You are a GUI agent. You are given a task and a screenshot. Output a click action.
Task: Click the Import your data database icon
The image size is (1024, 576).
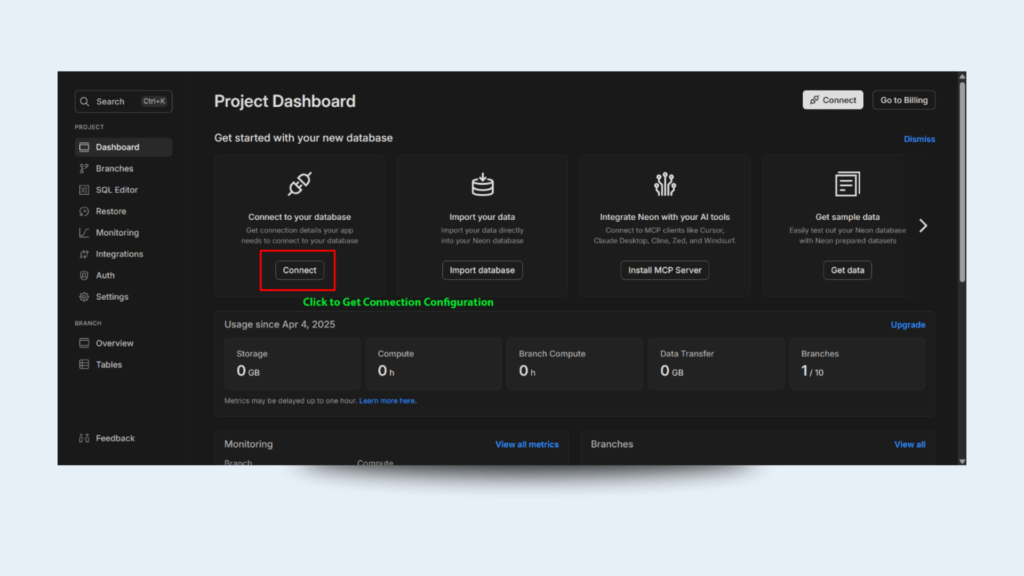tap(482, 184)
